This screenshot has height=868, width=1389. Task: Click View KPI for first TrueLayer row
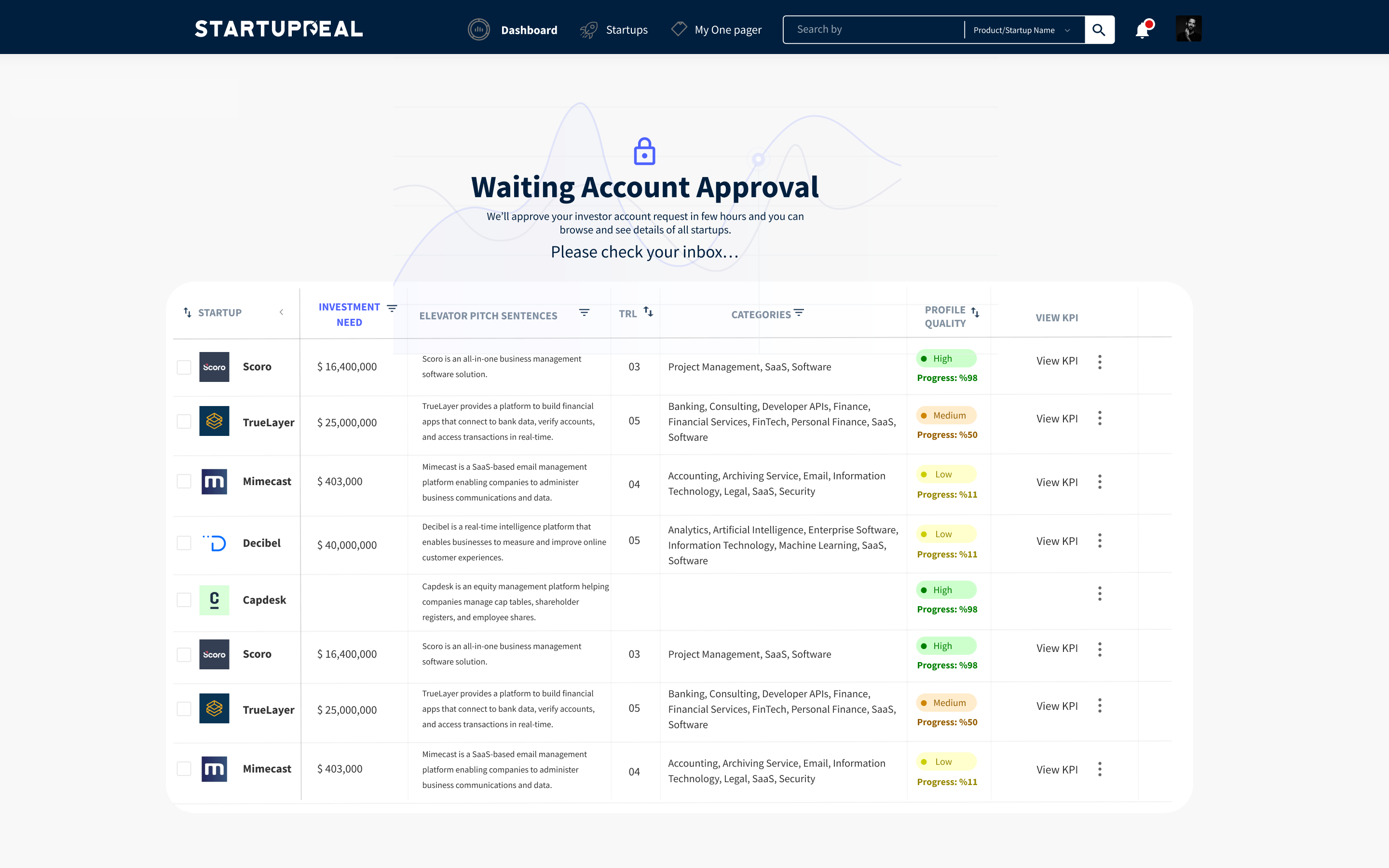point(1057,419)
